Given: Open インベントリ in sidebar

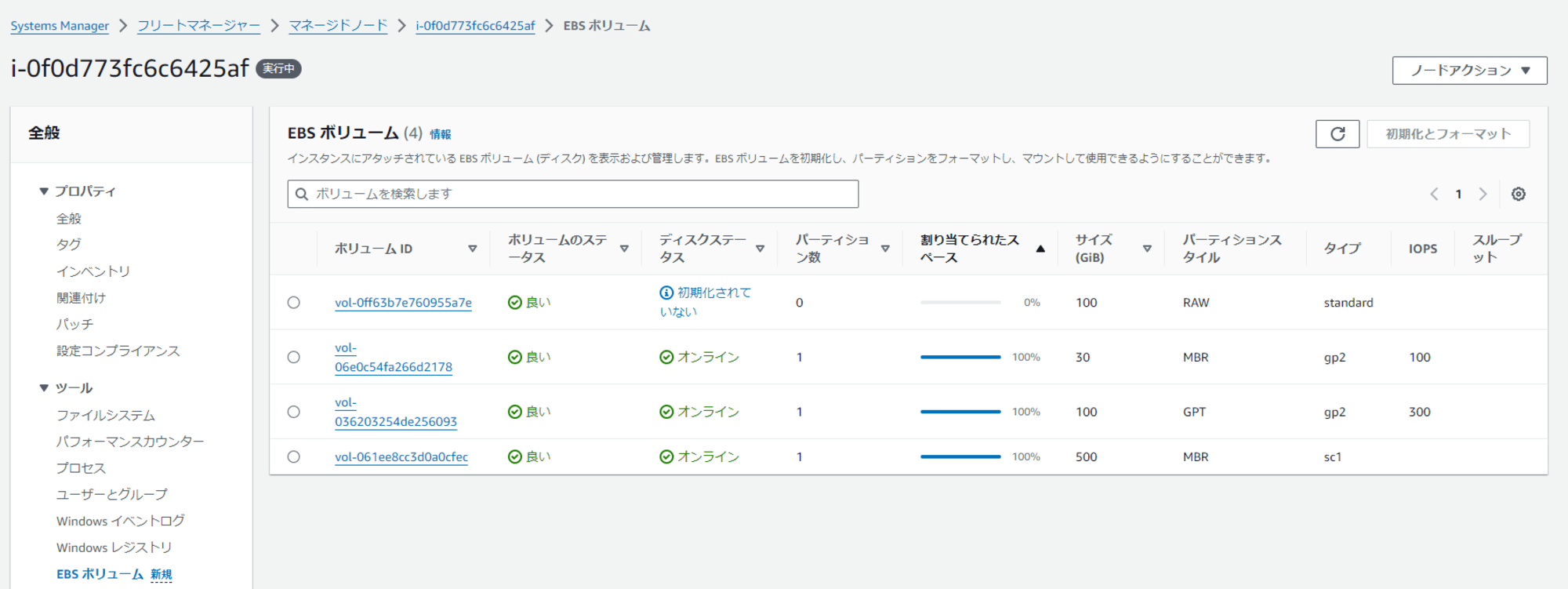Looking at the screenshot, I should tap(93, 271).
